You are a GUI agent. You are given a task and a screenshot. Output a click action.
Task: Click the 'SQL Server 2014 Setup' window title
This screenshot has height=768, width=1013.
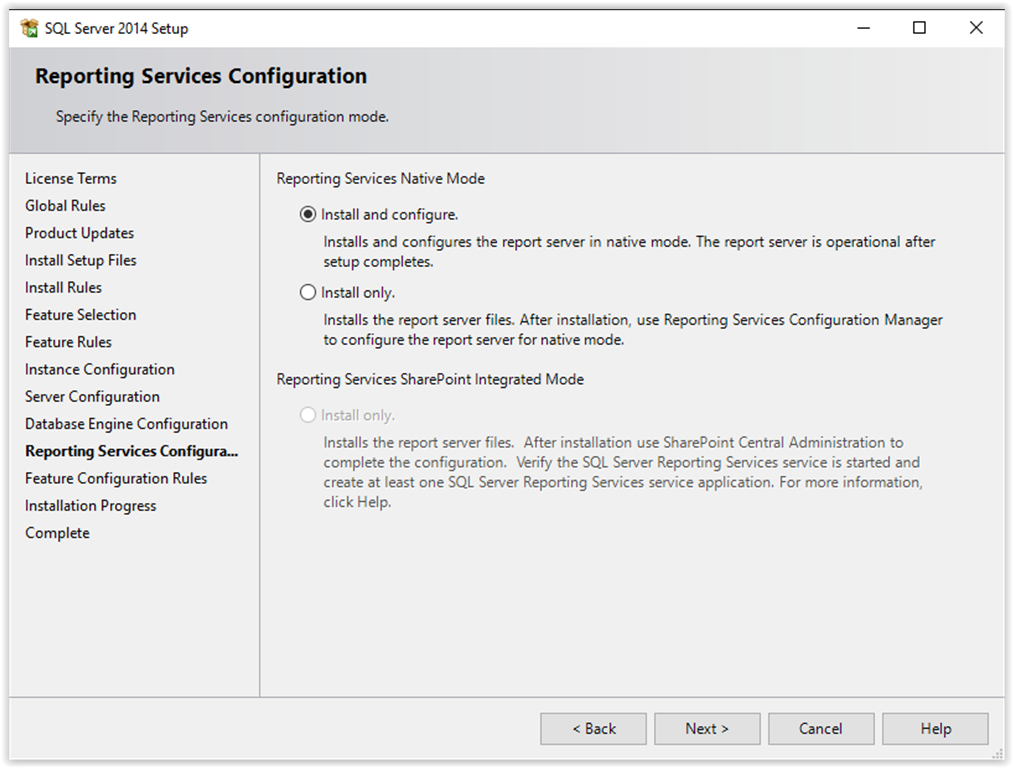coord(116,28)
